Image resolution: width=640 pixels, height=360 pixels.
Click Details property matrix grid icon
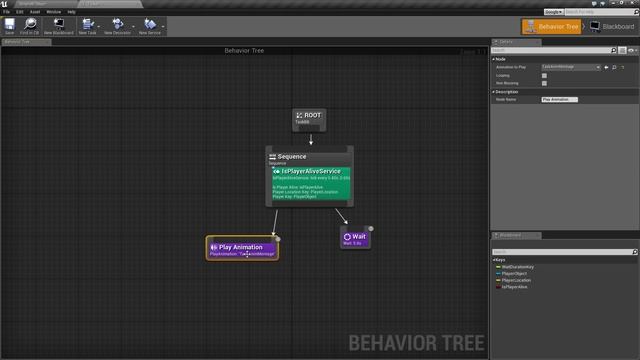click(x=622, y=50)
